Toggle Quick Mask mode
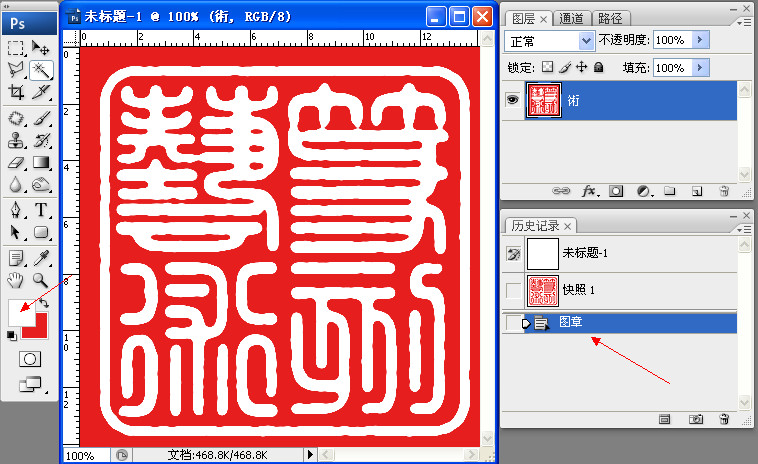Image resolution: width=758 pixels, height=464 pixels. [x=29, y=359]
